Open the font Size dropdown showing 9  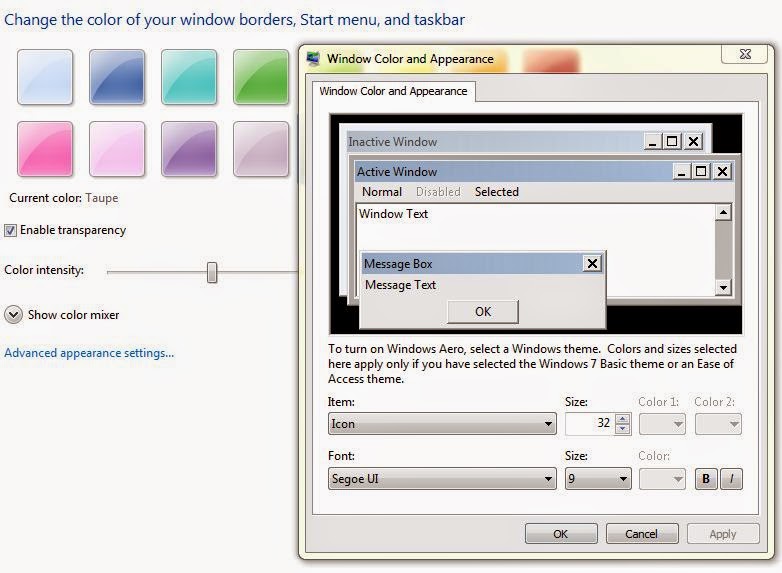click(598, 479)
